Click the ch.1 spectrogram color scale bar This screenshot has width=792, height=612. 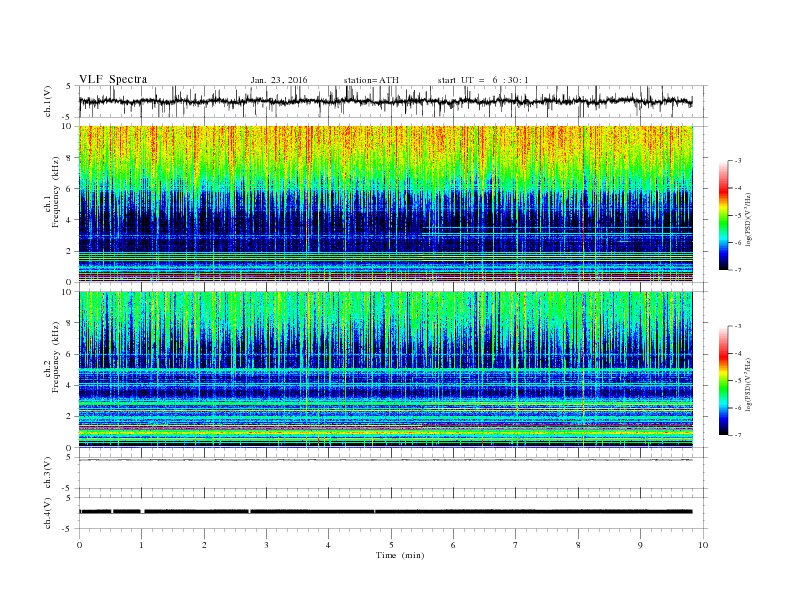pyautogui.click(x=723, y=215)
